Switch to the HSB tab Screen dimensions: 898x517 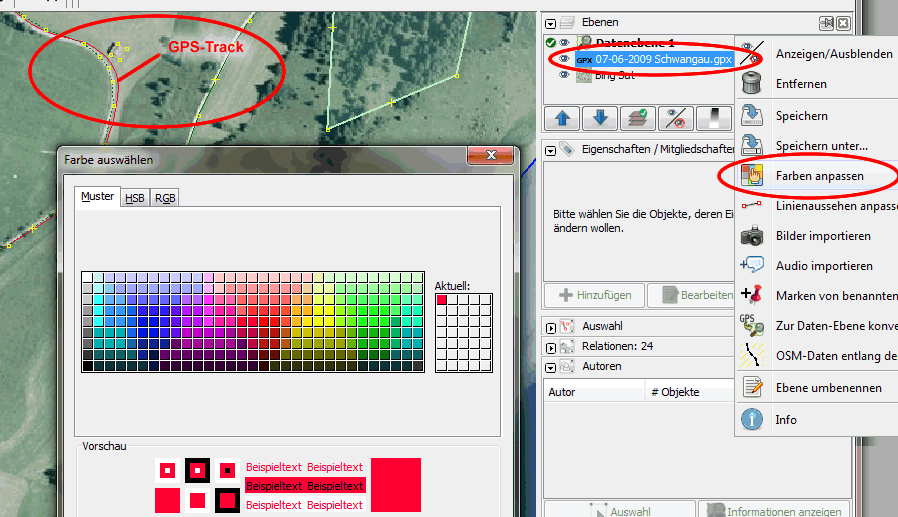[x=134, y=198]
